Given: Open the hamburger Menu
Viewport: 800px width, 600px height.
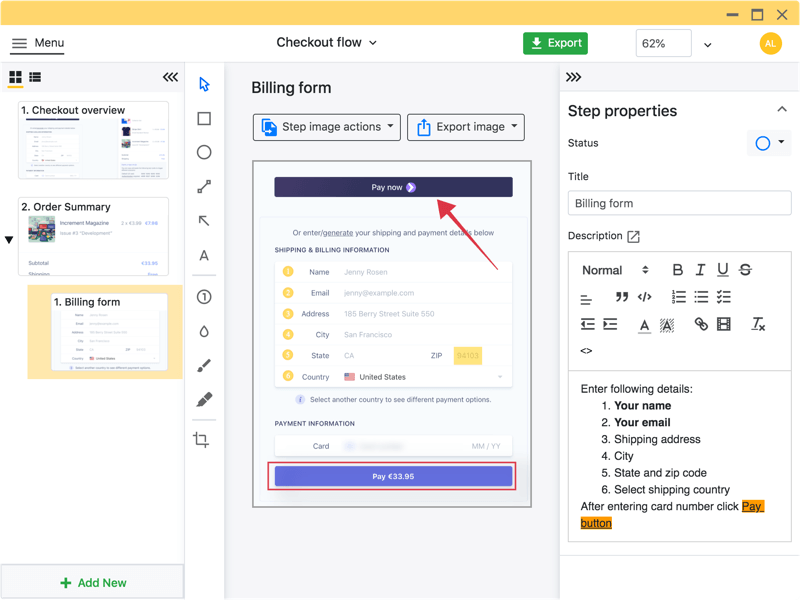Looking at the screenshot, I should click(x=37, y=43).
